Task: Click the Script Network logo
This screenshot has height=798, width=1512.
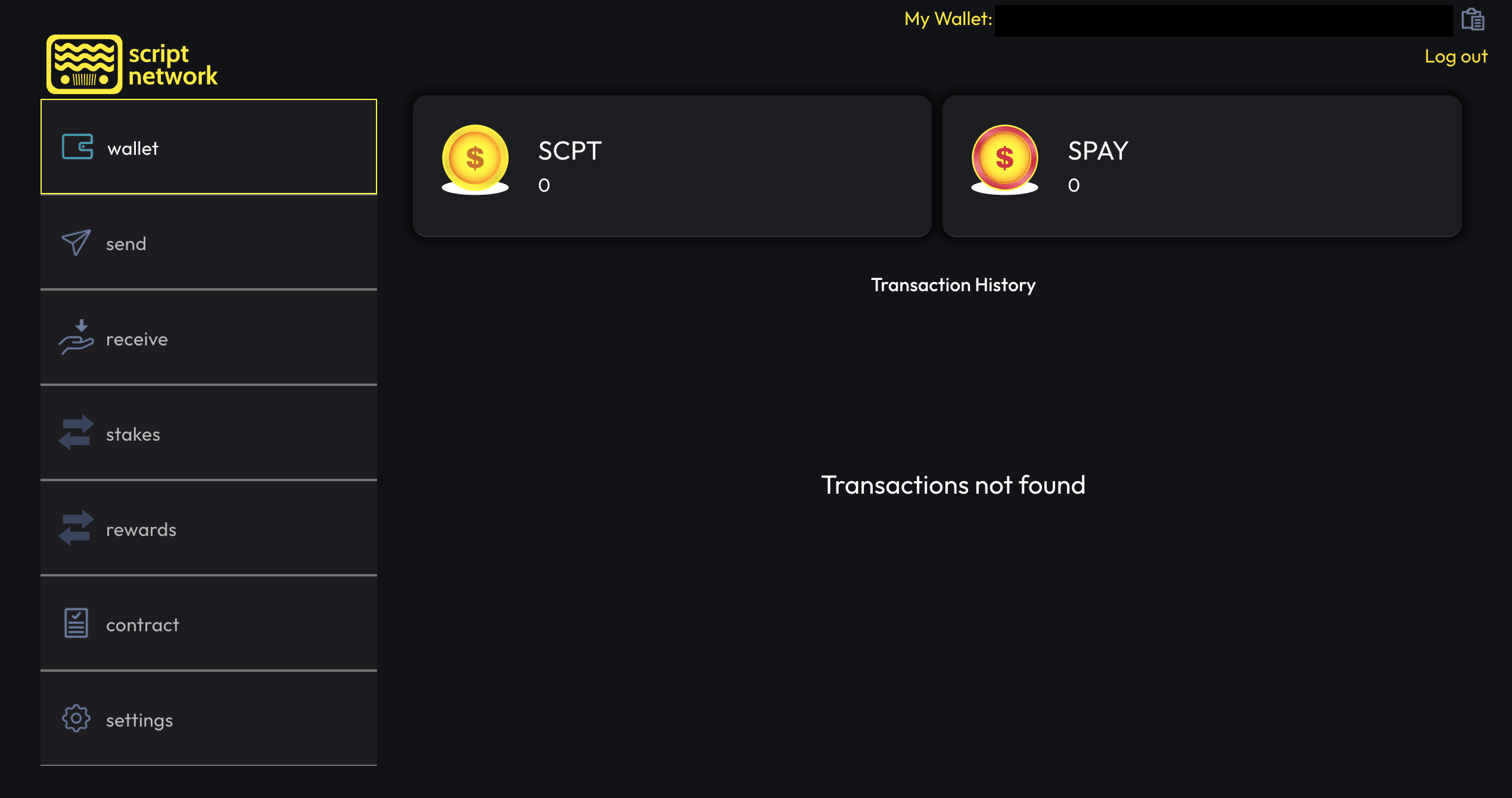Action: pyautogui.click(x=132, y=64)
